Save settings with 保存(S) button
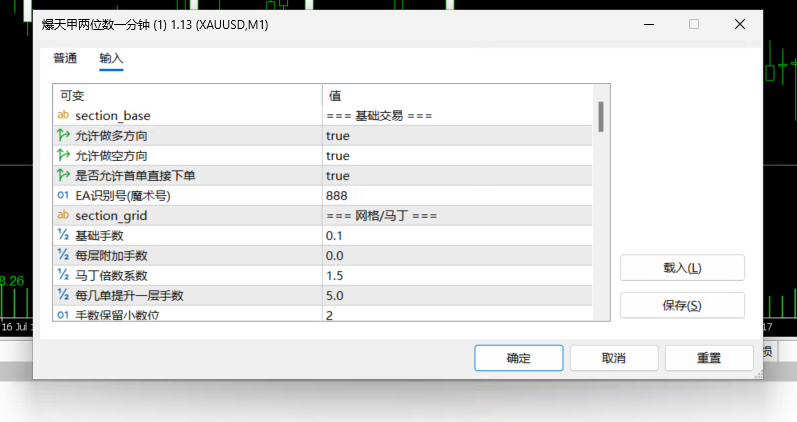 pos(682,305)
